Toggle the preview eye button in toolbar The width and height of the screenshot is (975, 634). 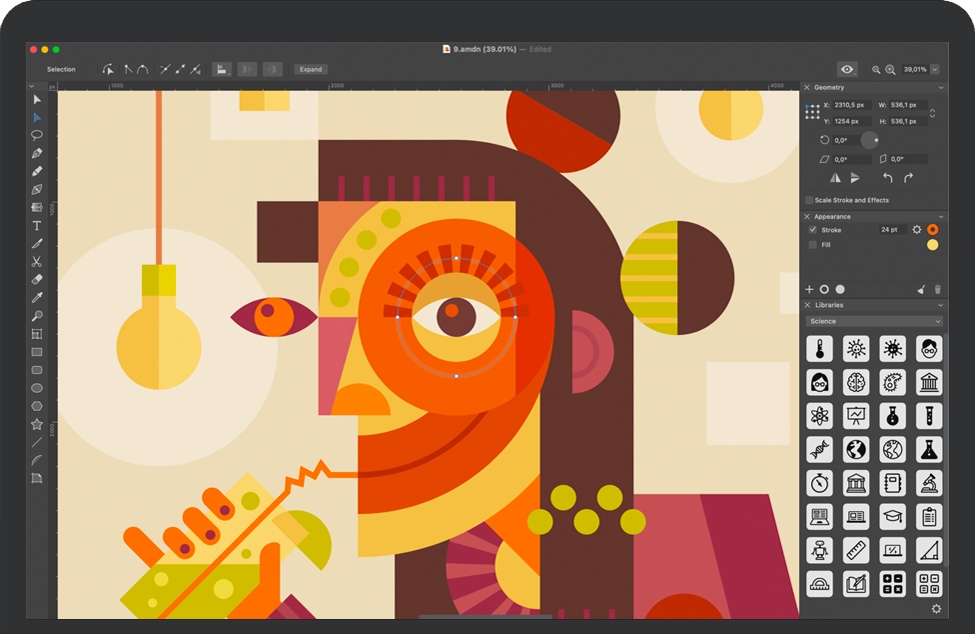pyautogui.click(x=847, y=70)
